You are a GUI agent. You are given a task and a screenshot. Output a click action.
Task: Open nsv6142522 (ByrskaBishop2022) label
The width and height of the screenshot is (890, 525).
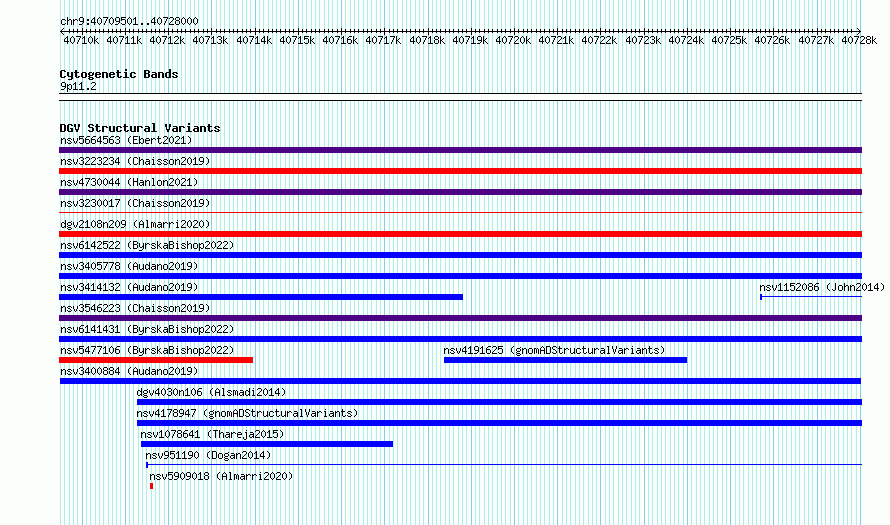point(147,245)
